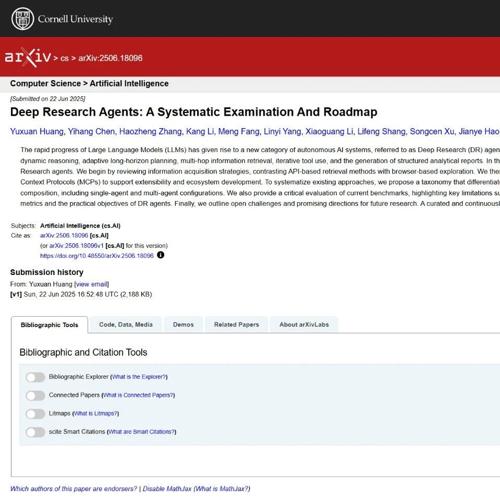Viewport: 500px width, 500px height.
Task: Enable the Connected Papers toggle
Action: point(35,395)
